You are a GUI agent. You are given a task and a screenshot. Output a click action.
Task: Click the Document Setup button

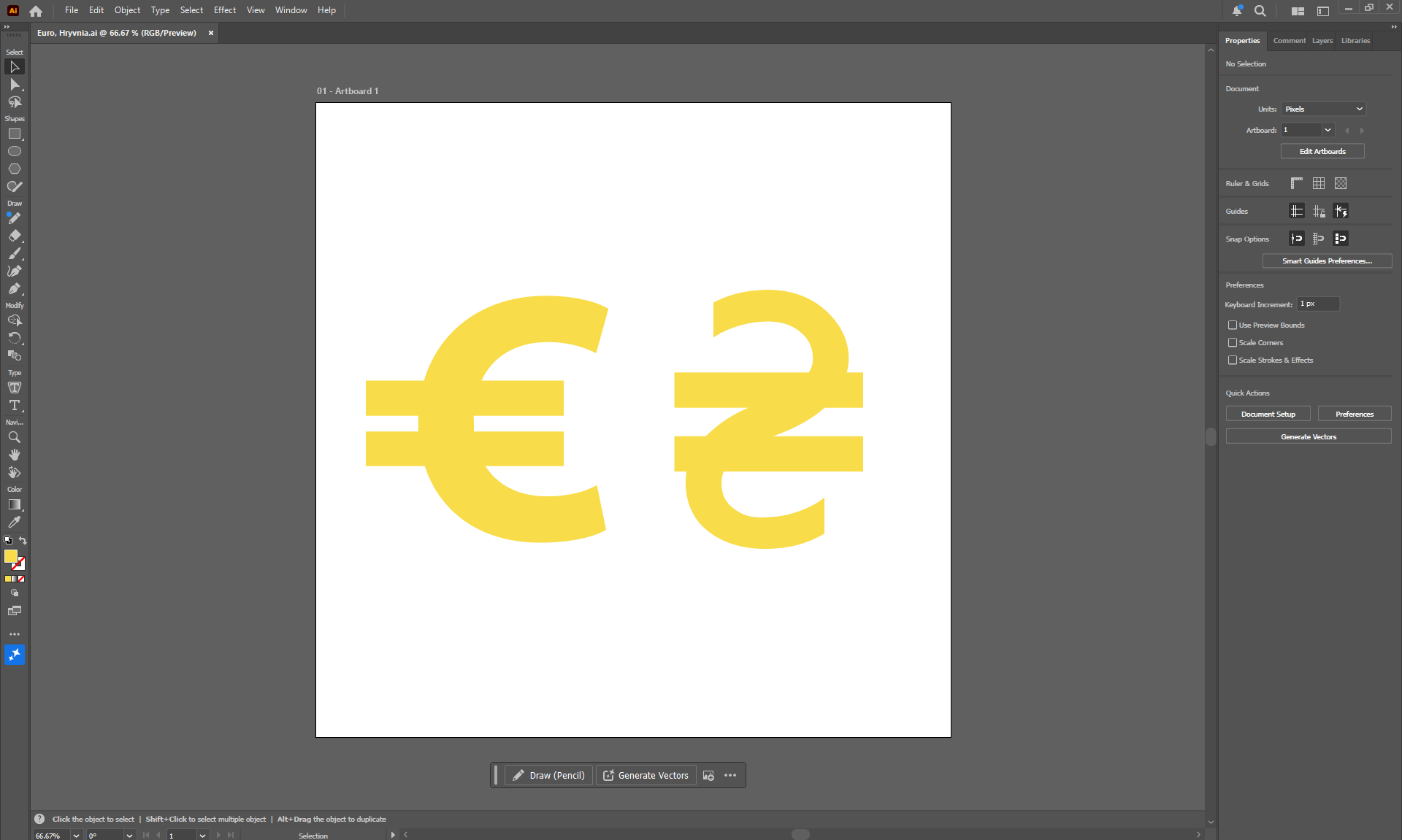tap(1268, 415)
